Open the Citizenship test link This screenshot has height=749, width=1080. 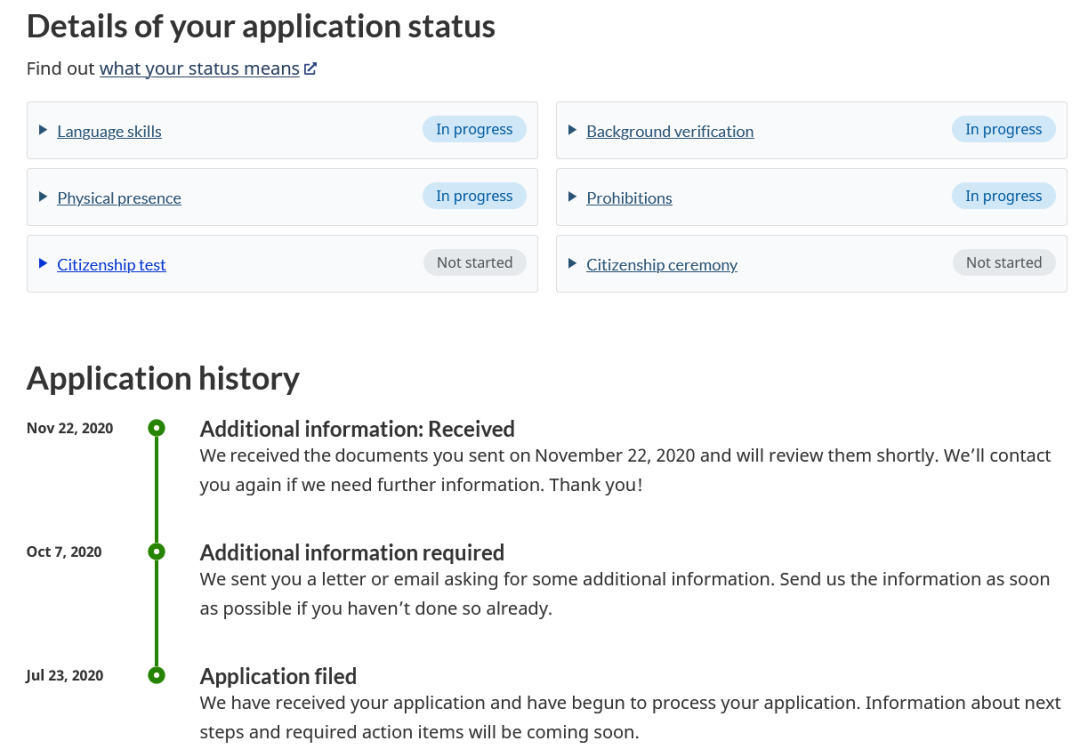[111, 265]
